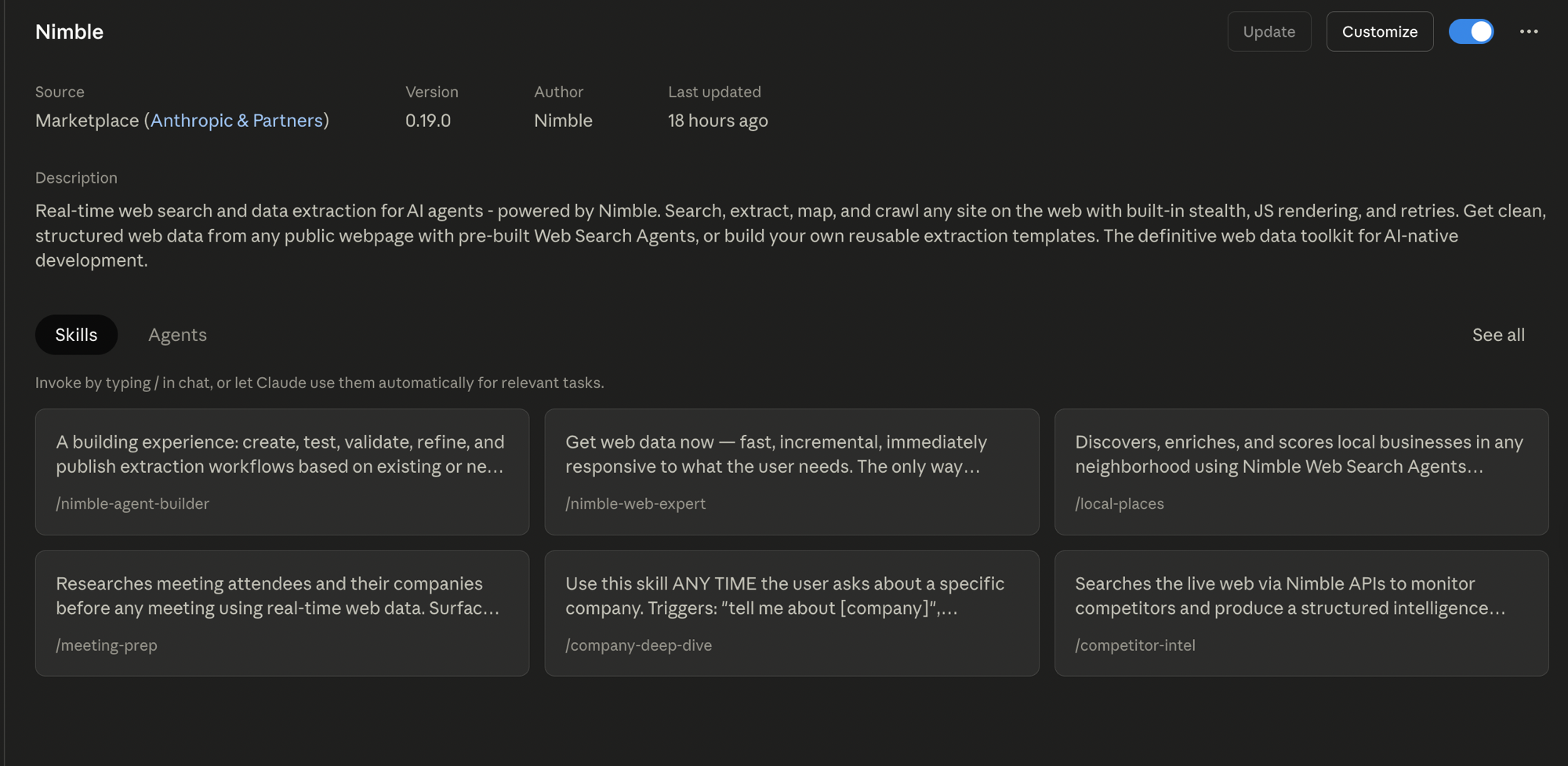Click the Nimble plugin title

point(69,31)
